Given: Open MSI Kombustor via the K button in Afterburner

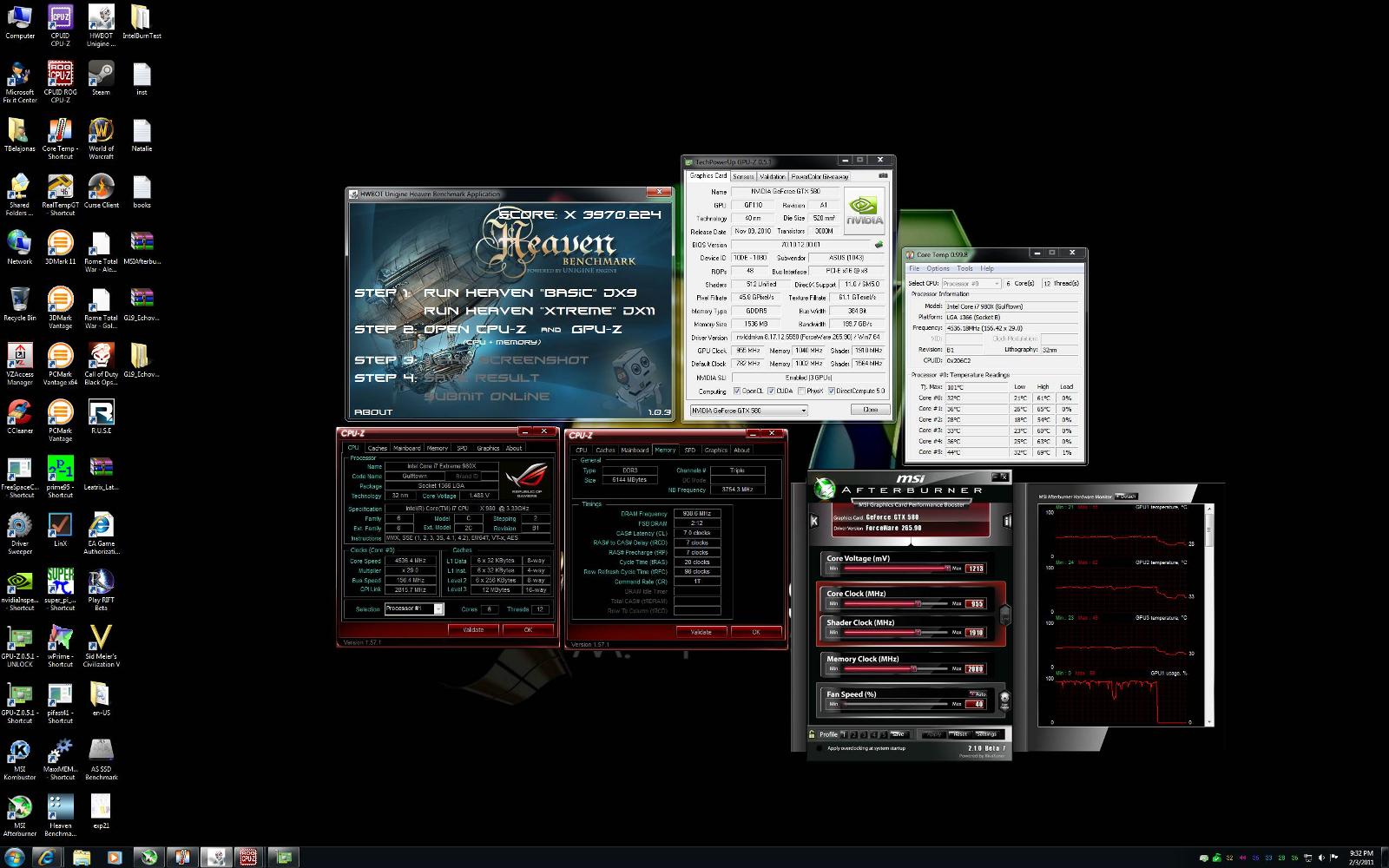Looking at the screenshot, I should 814,521.
